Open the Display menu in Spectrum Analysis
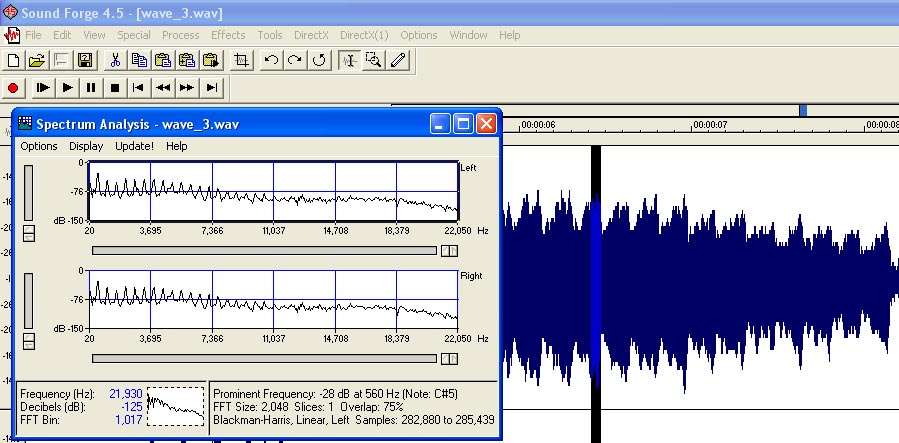 (86, 146)
